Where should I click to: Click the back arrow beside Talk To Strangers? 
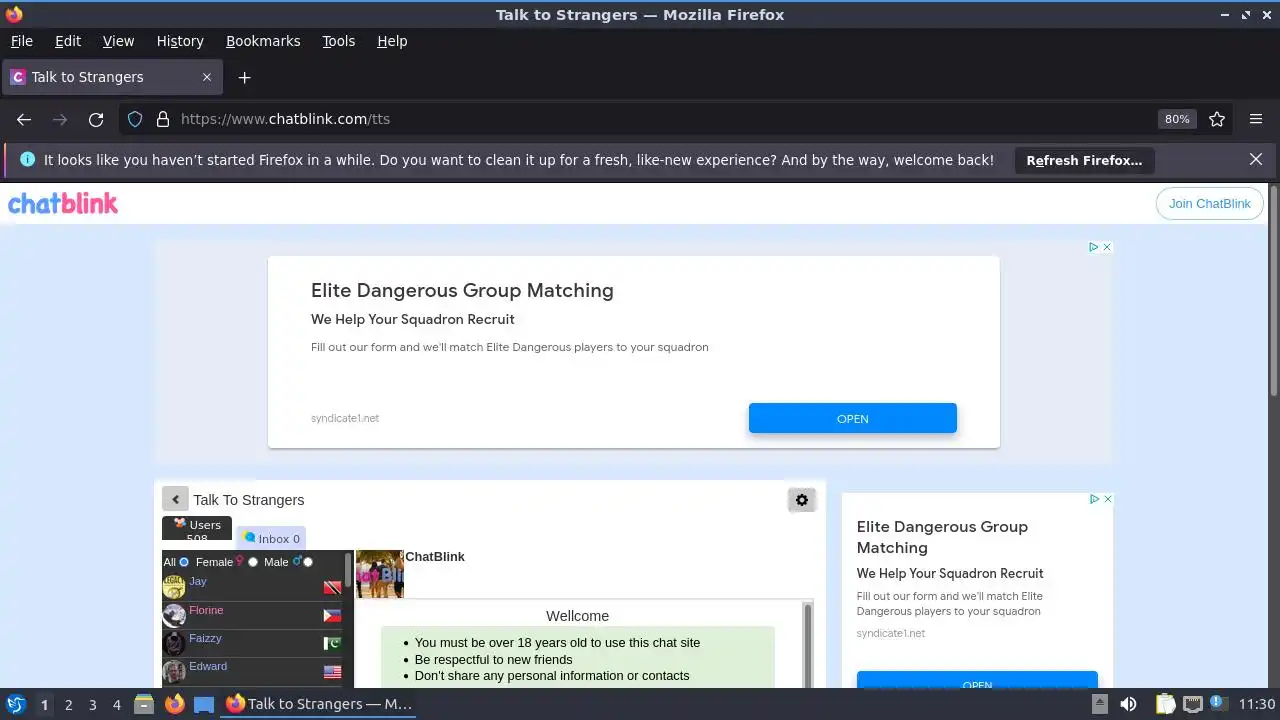[x=175, y=499]
